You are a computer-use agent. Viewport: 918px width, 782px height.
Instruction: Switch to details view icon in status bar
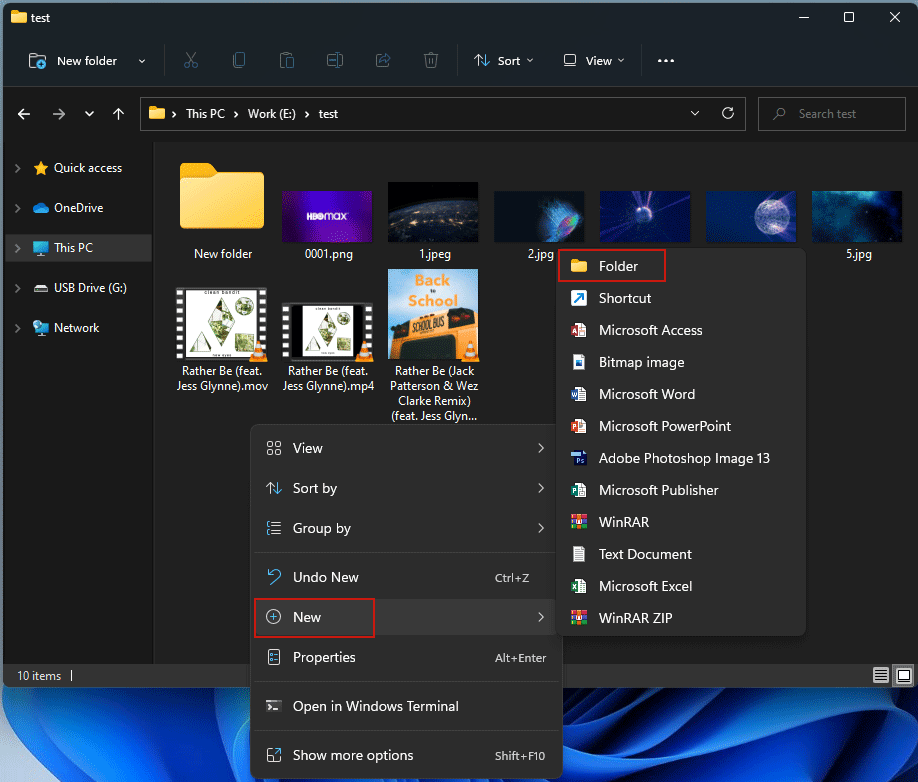click(x=881, y=675)
